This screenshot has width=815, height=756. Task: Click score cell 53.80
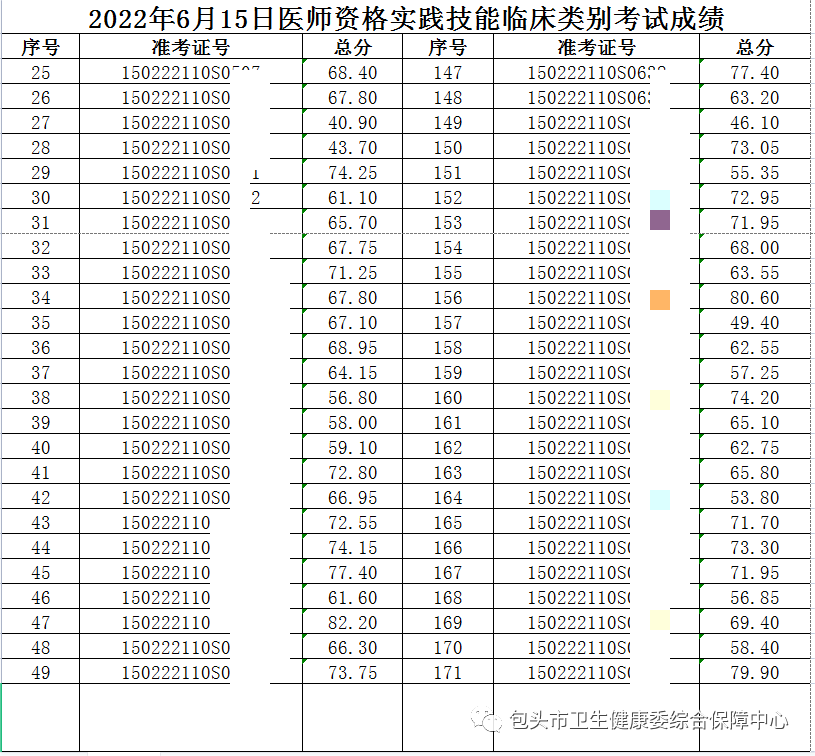(755, 497)
